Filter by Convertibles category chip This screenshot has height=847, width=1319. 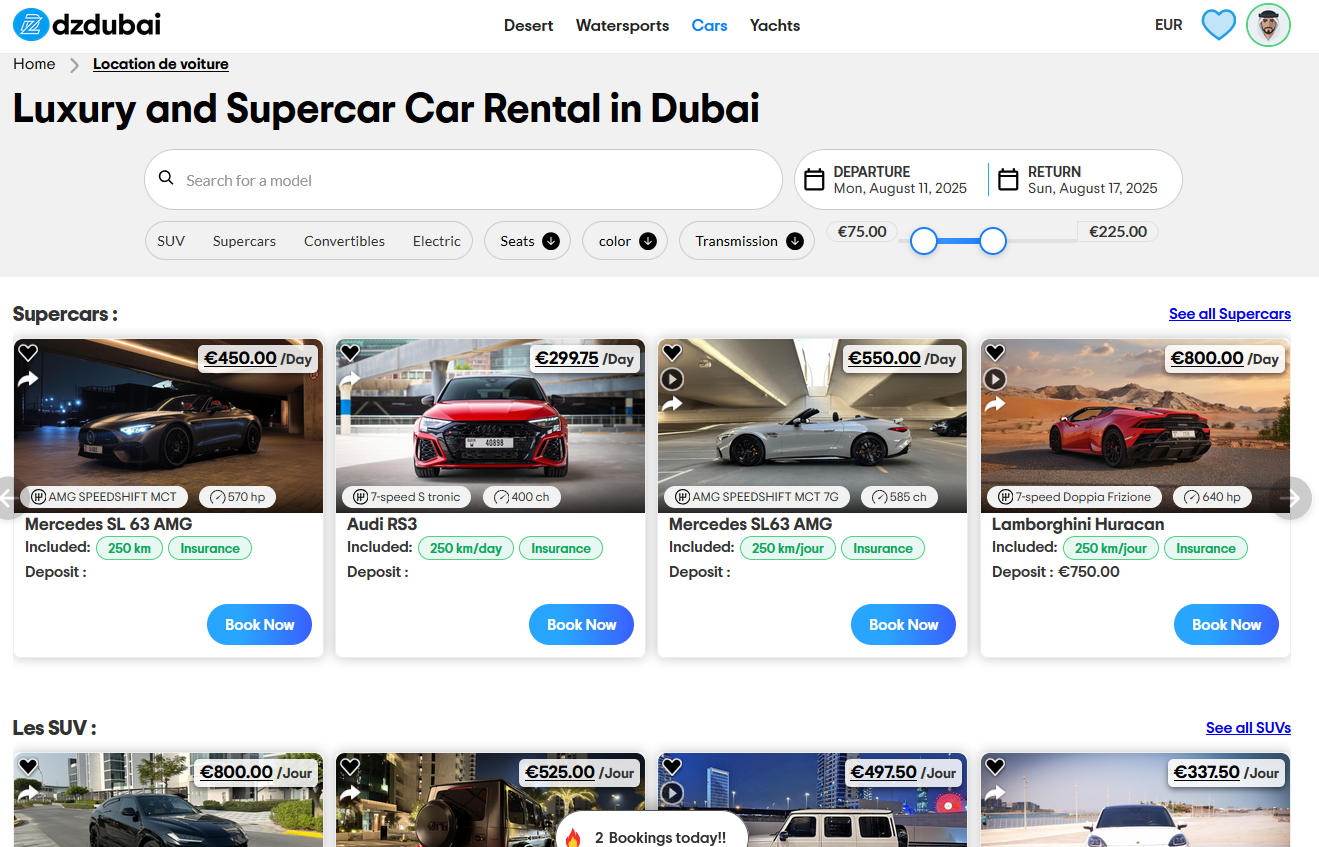pyautogui.click(x=344, y=241)
